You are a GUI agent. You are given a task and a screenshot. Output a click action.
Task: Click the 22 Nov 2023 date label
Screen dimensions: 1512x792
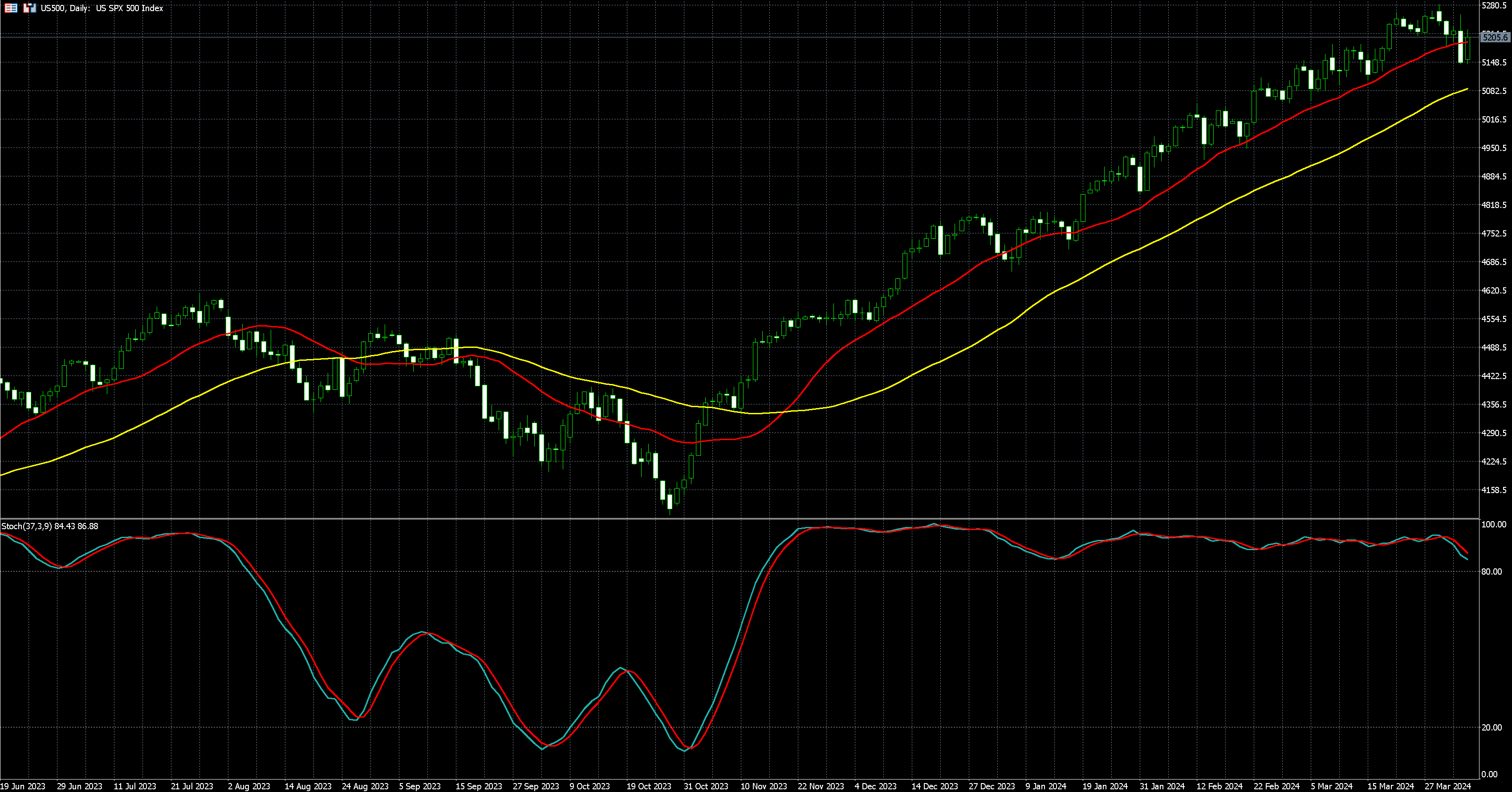tap(821, 786)
